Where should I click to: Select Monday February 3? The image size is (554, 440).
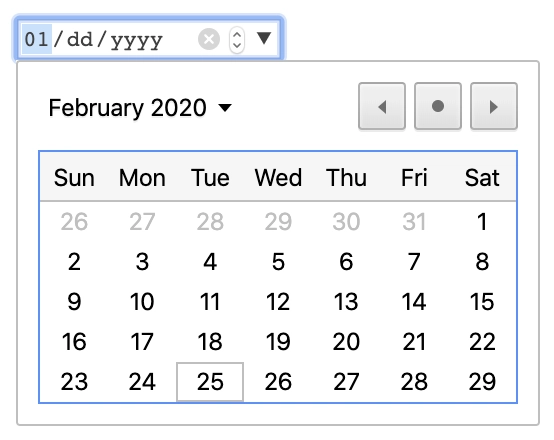(142, 262)
